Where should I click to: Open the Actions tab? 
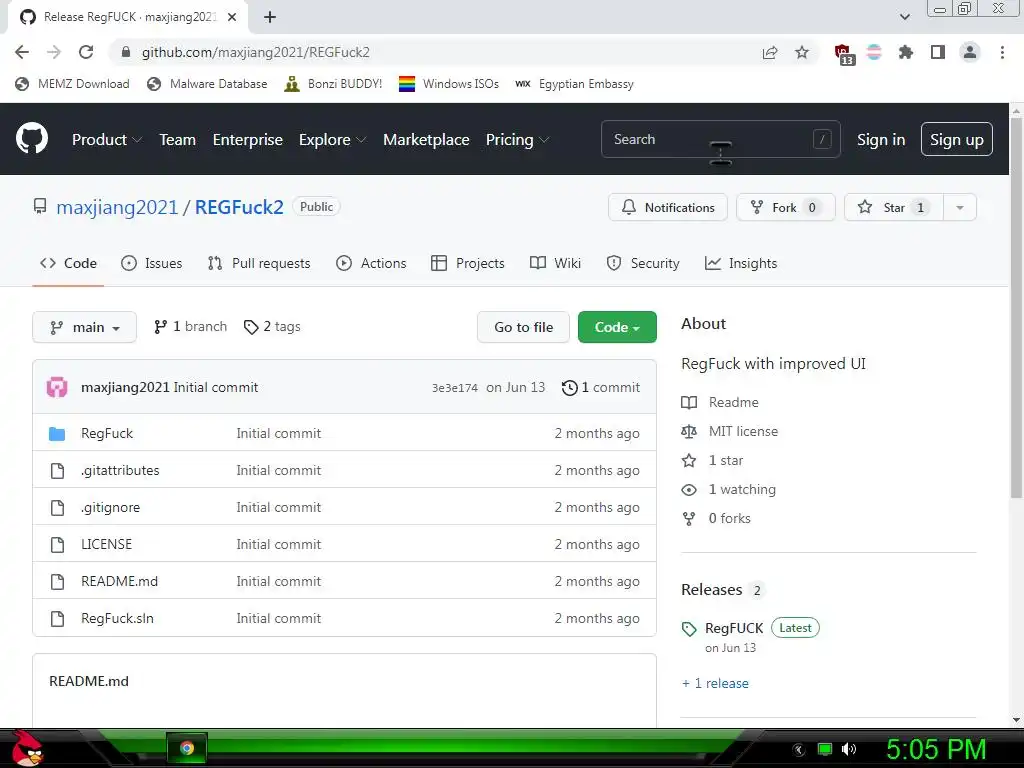coord(371,263)
